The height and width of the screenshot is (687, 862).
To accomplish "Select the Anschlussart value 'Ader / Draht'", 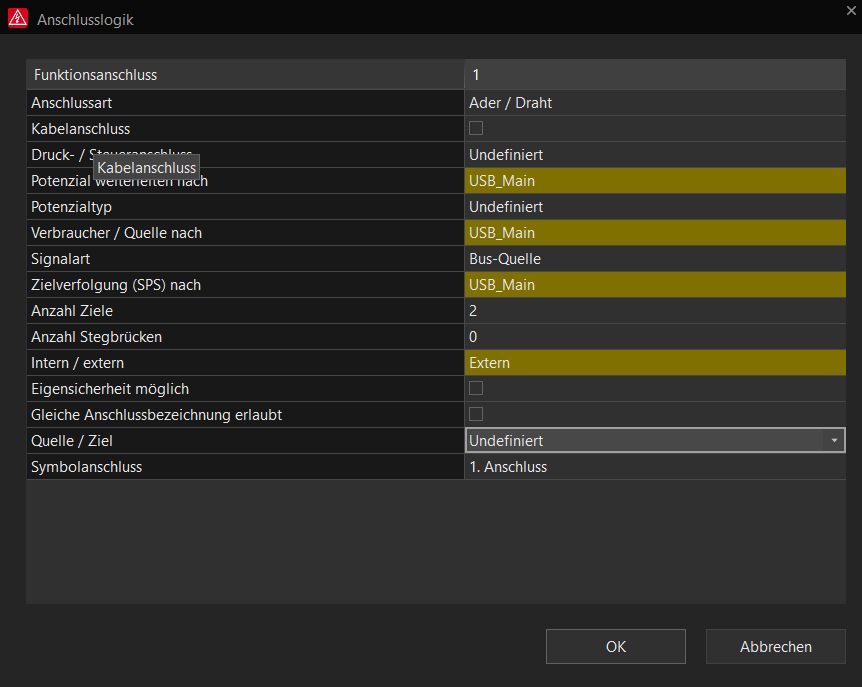I will pyautogui.click(x=655, y=103).
